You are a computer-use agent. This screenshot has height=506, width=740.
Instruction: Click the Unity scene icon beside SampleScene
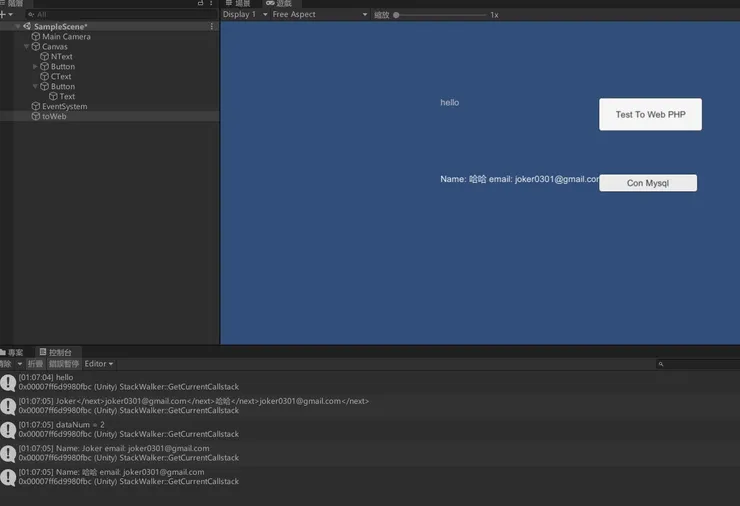point(27,26)
